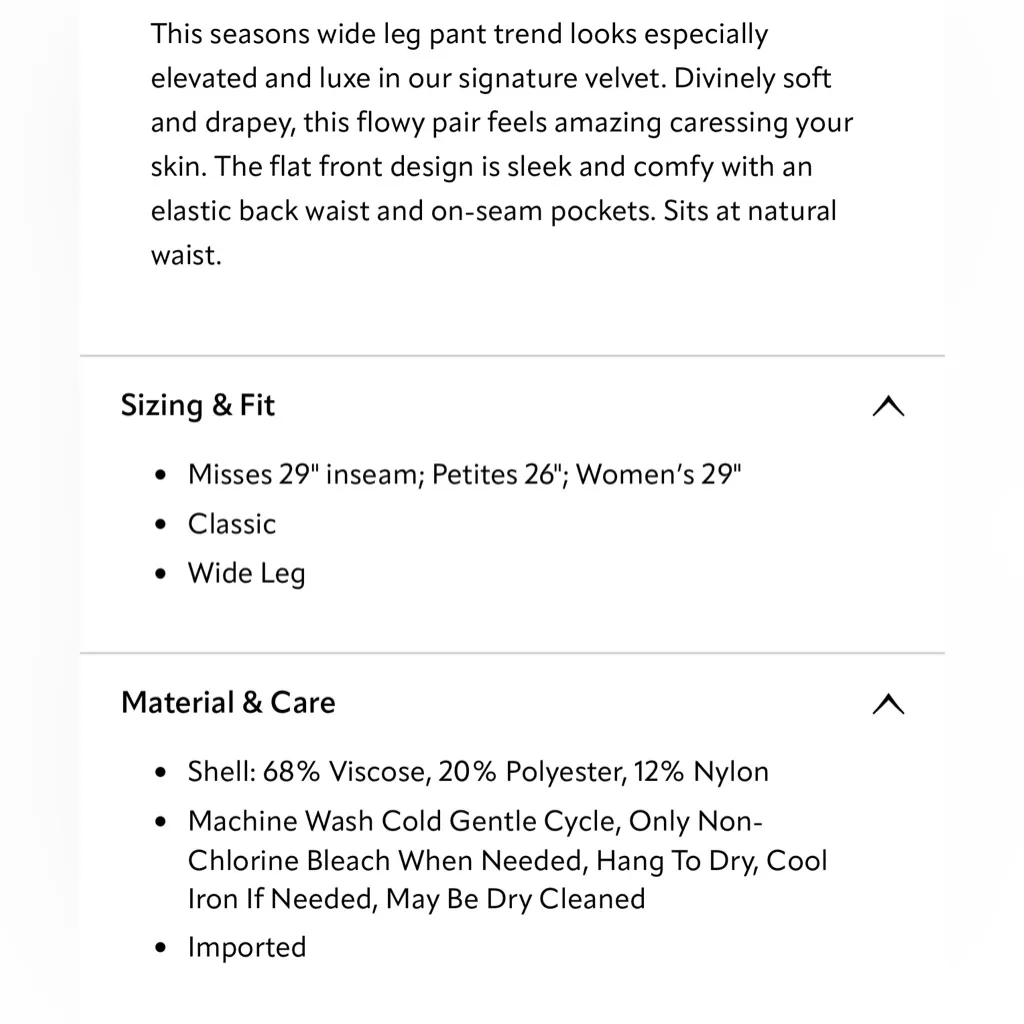Click the Material & Care section heading
The image size is (1024, 1024).
228,703
